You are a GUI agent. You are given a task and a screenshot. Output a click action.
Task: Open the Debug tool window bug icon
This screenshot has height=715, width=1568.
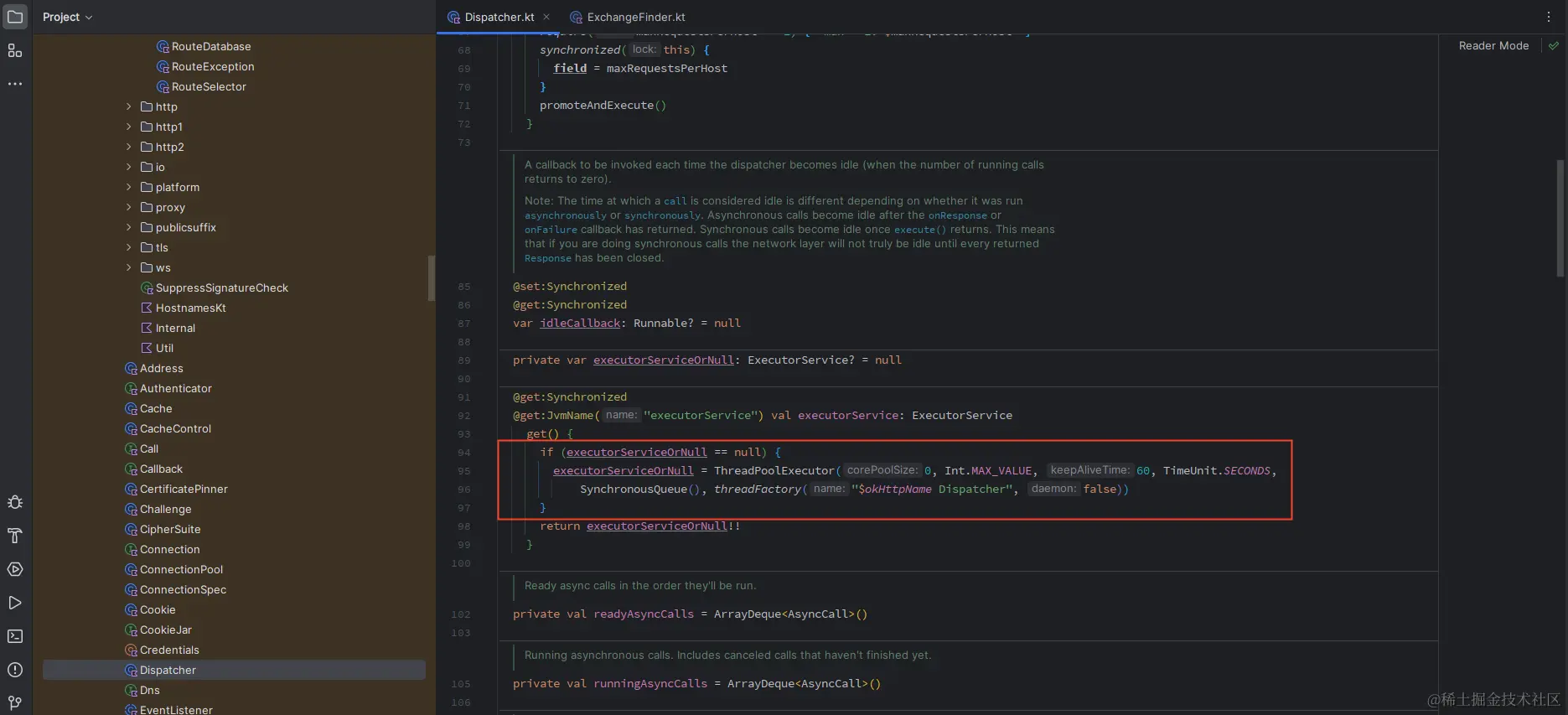coord(15,502)
